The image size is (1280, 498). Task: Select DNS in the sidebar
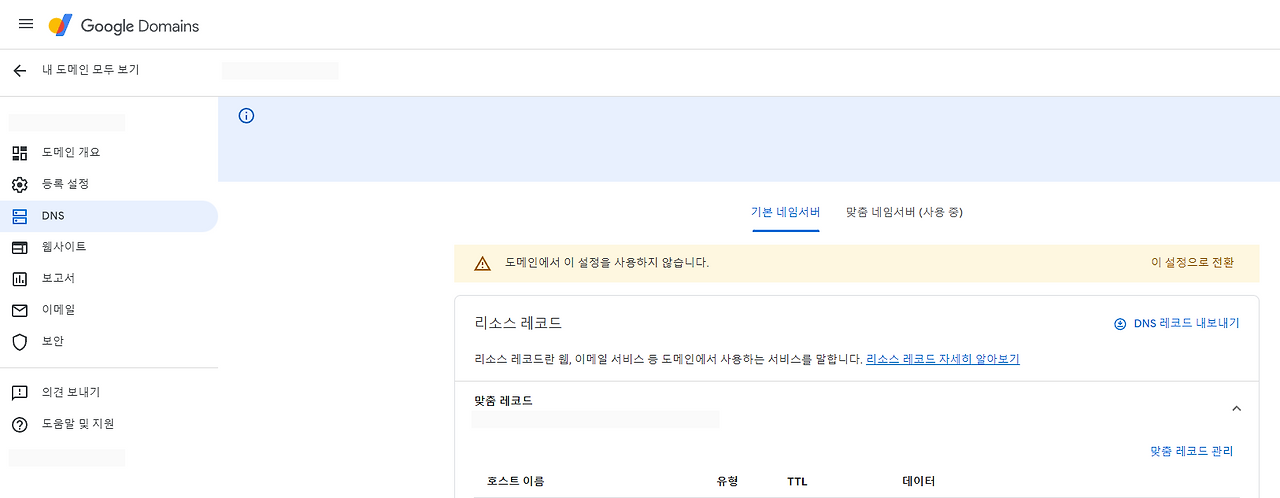[109, 216]
